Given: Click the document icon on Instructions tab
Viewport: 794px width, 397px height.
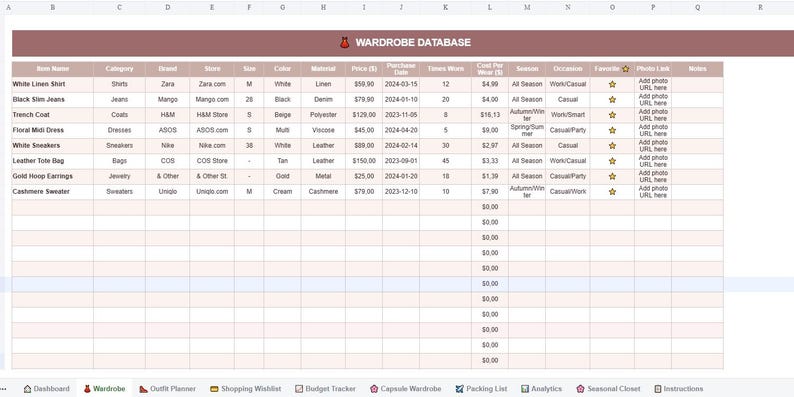Looking at the screenshot, I should coord(658,389).
